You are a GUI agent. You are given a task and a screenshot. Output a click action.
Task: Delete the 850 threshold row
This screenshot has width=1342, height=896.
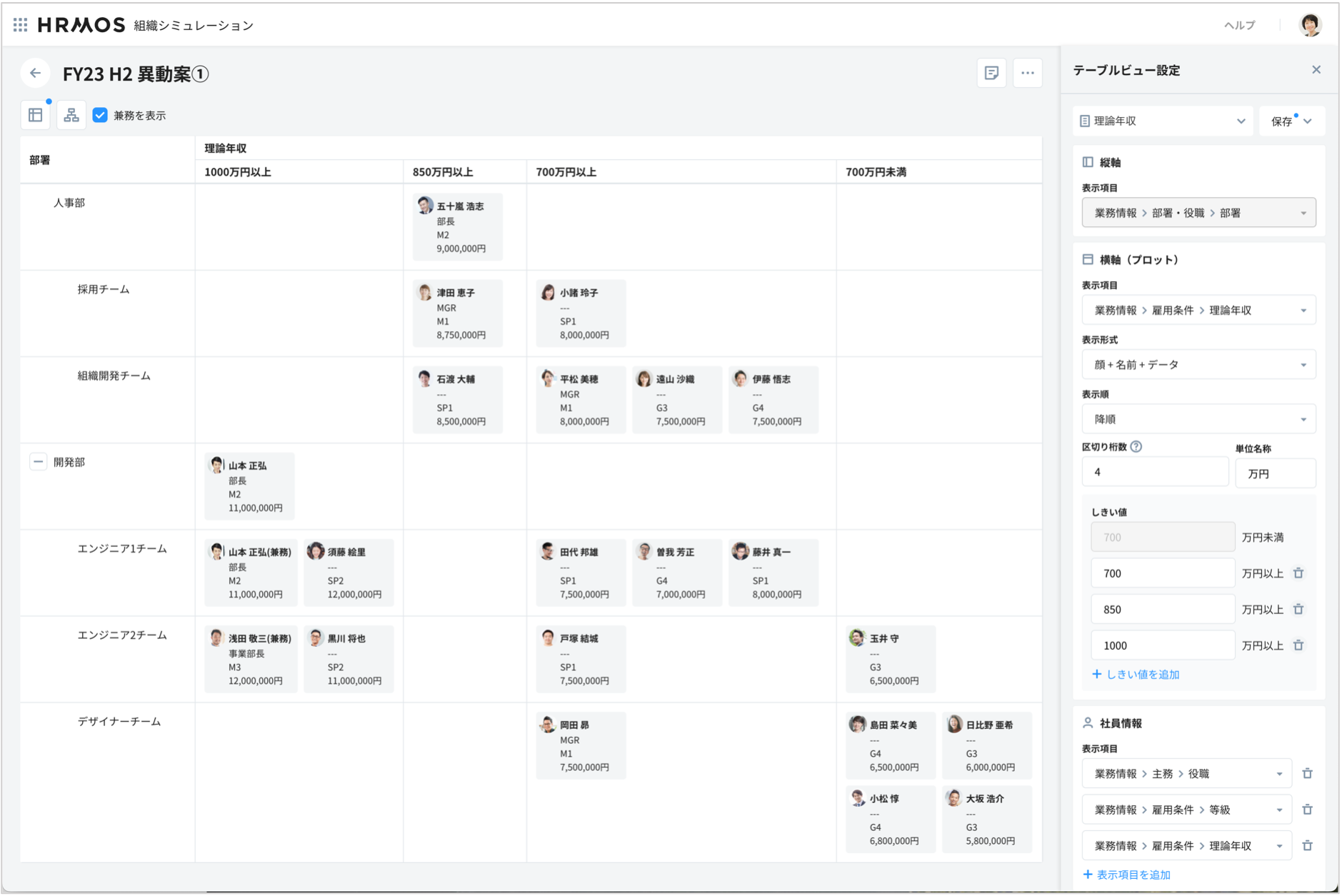tap(1298, 610)
